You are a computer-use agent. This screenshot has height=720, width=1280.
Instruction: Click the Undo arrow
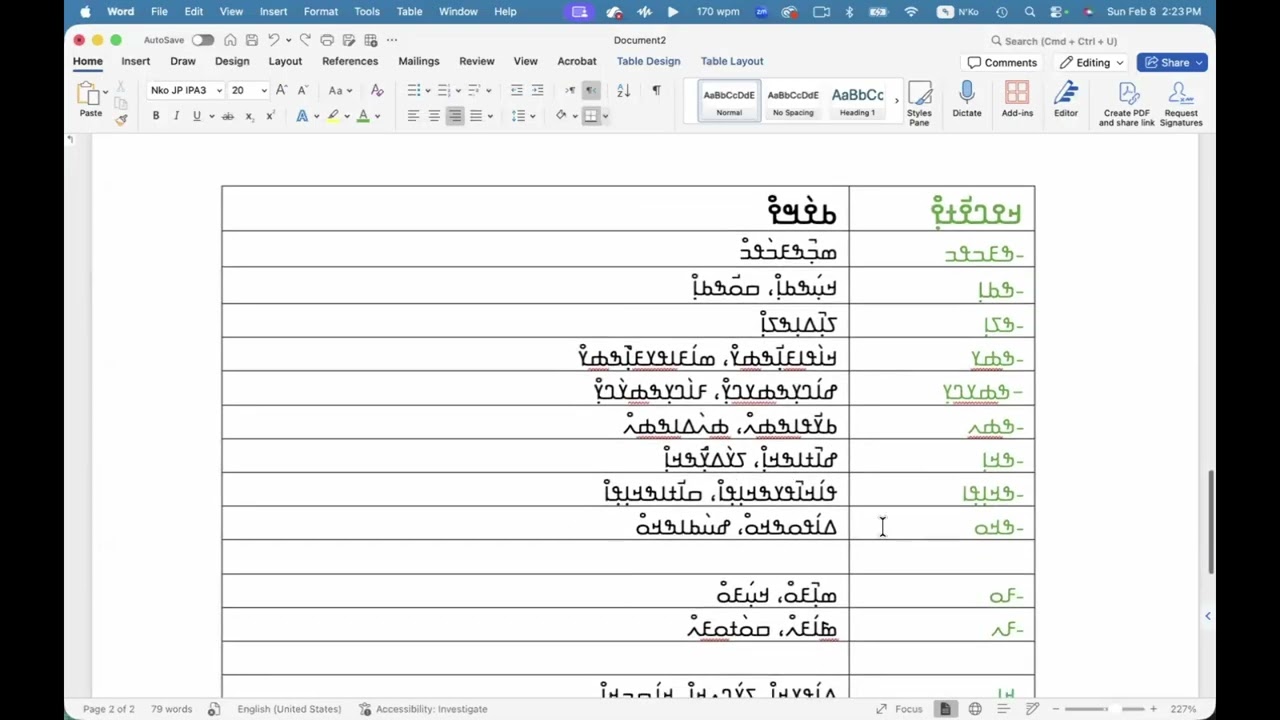pyautogui.click(x=273, y=40)
